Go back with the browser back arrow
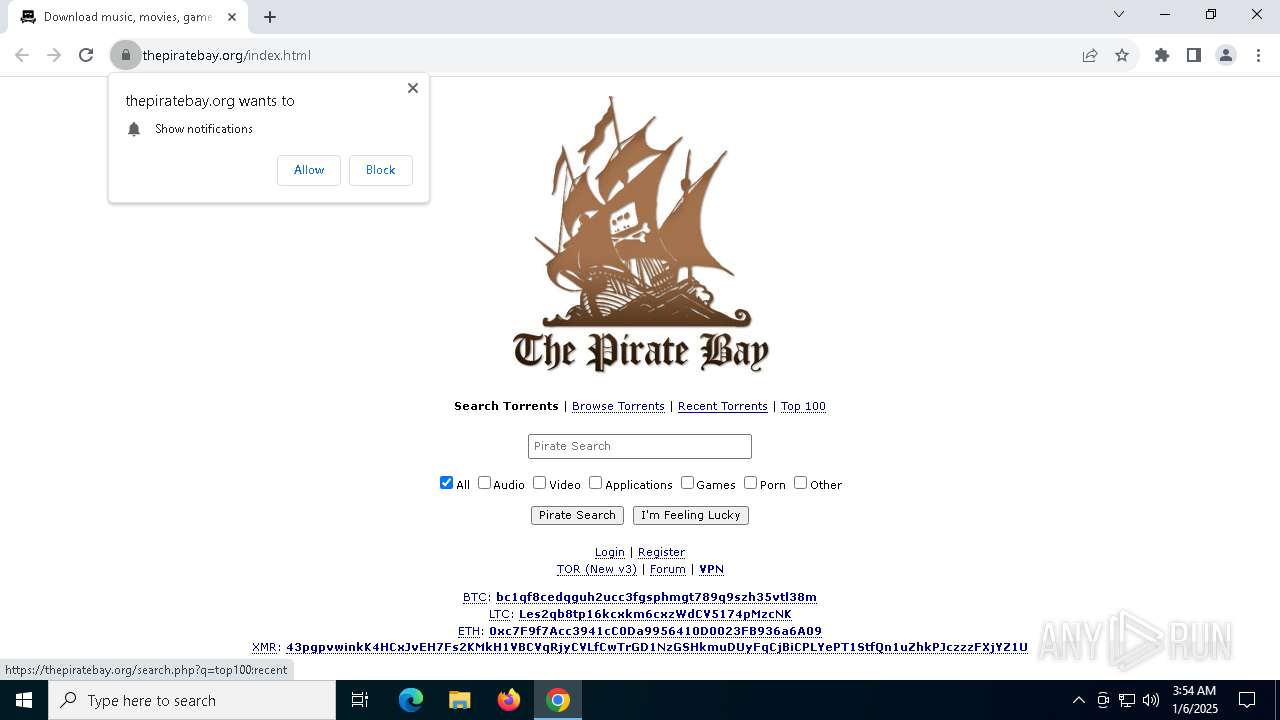 point(22,55)
